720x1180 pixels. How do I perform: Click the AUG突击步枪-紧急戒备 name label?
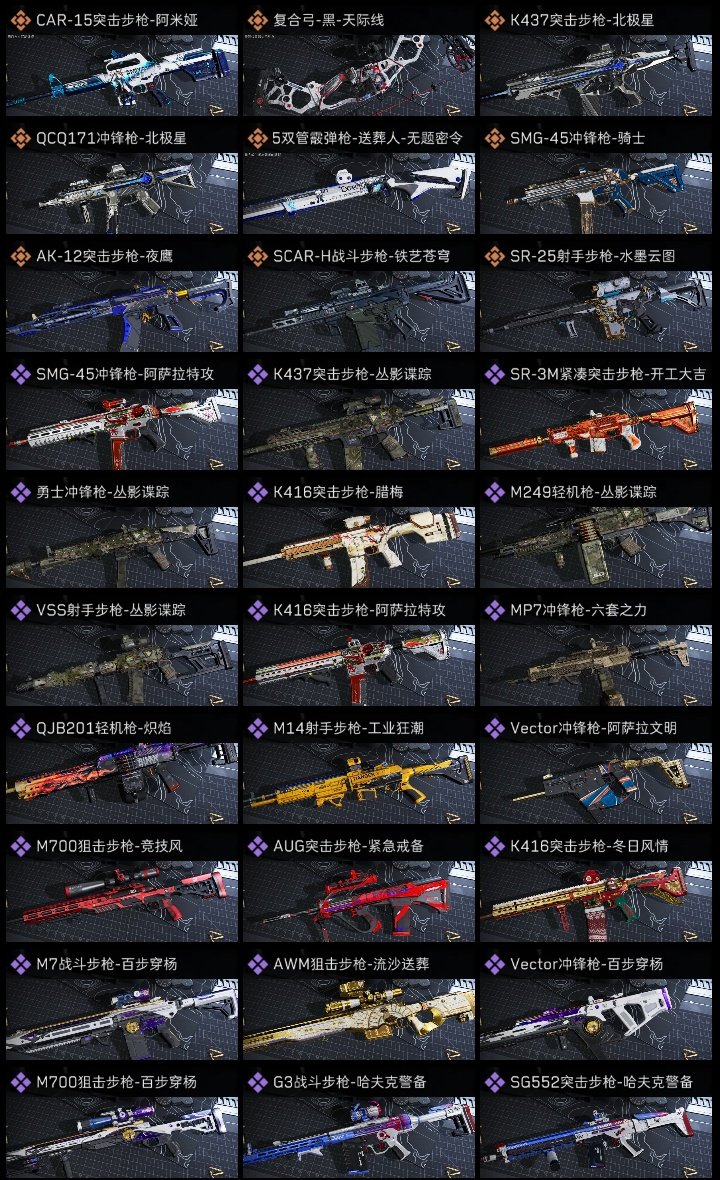click(348, 846)
